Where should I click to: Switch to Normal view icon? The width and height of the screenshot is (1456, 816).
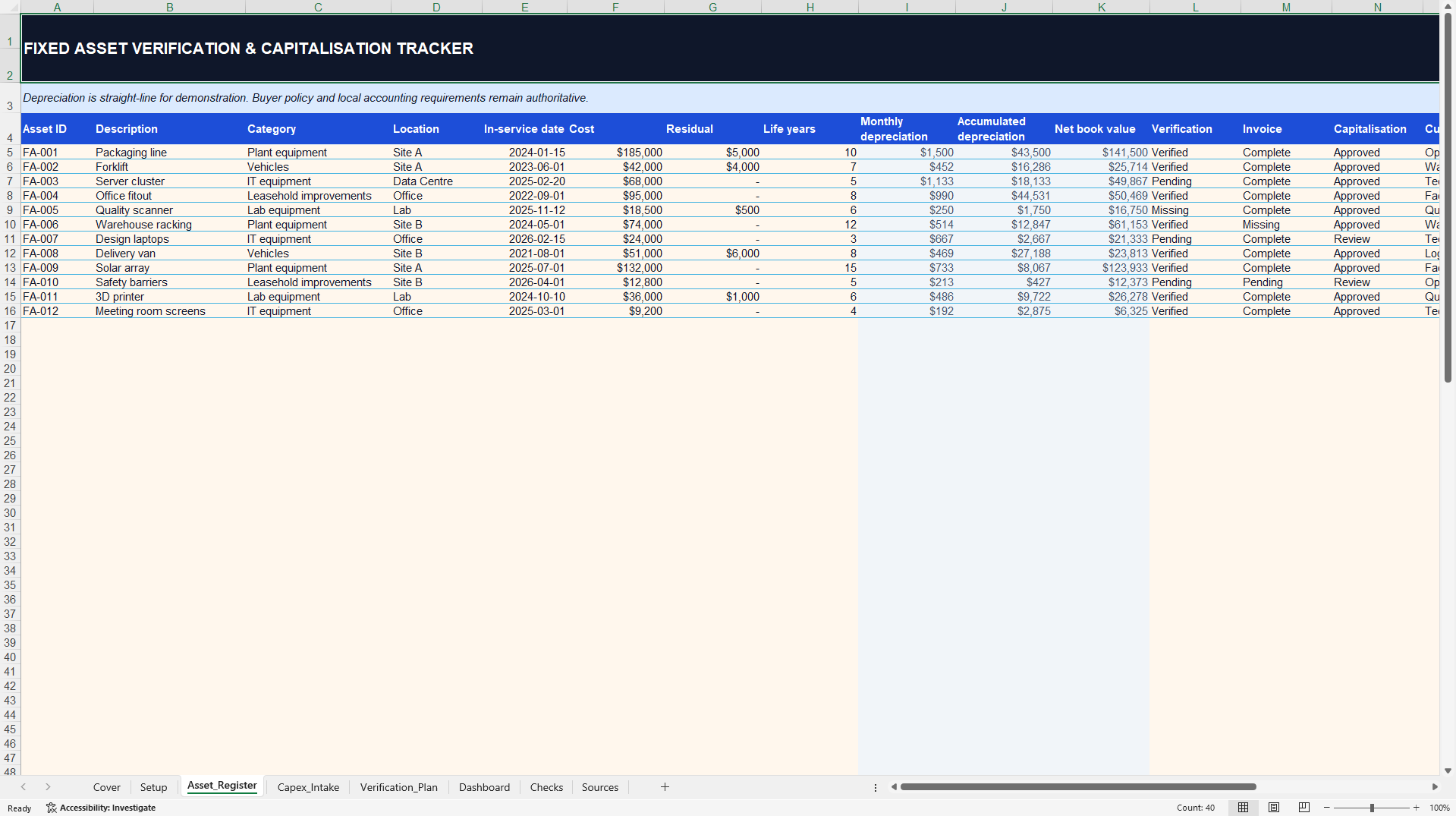point(1243,808)
